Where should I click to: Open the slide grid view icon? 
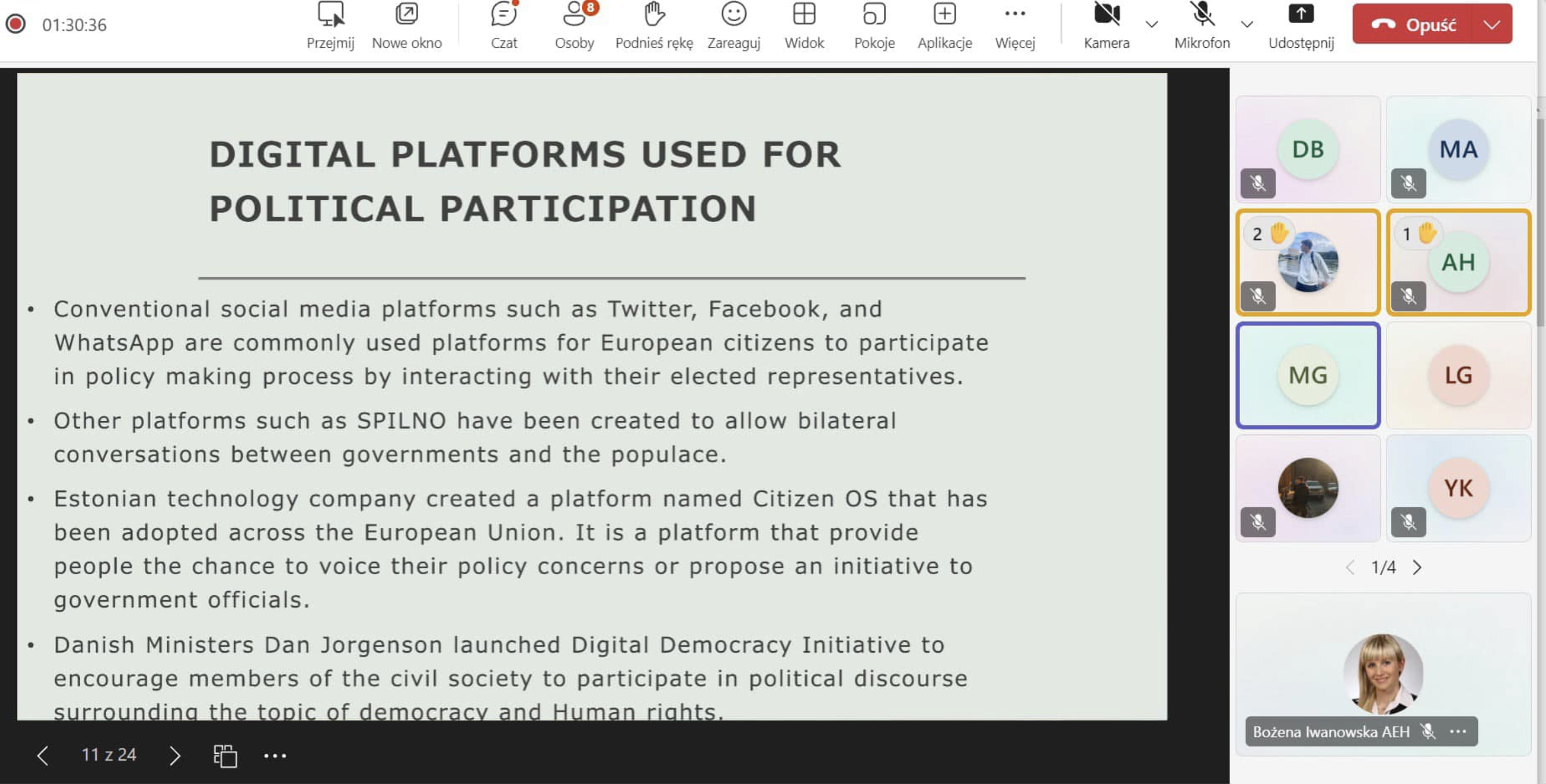[x=225, y=755]
